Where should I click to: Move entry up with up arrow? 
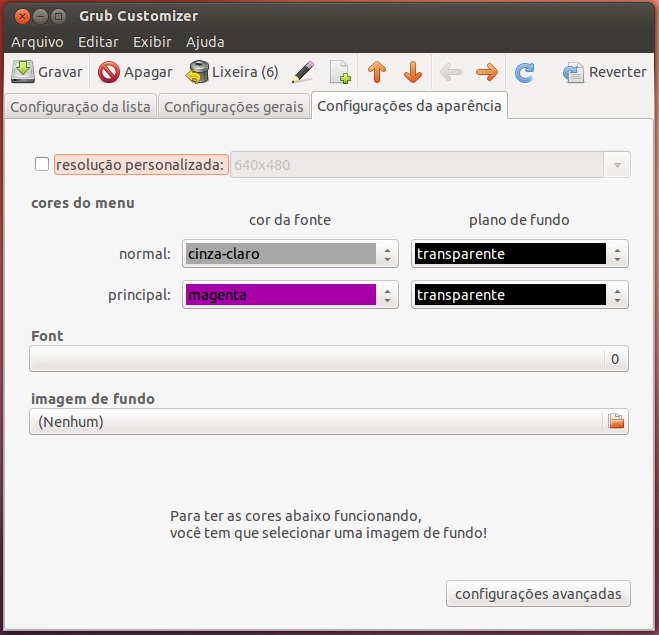tap(377, 72)
